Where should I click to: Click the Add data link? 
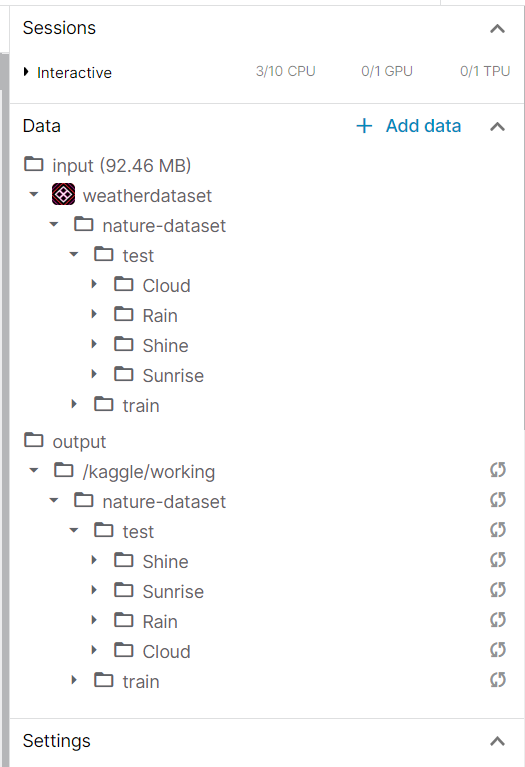423,126
